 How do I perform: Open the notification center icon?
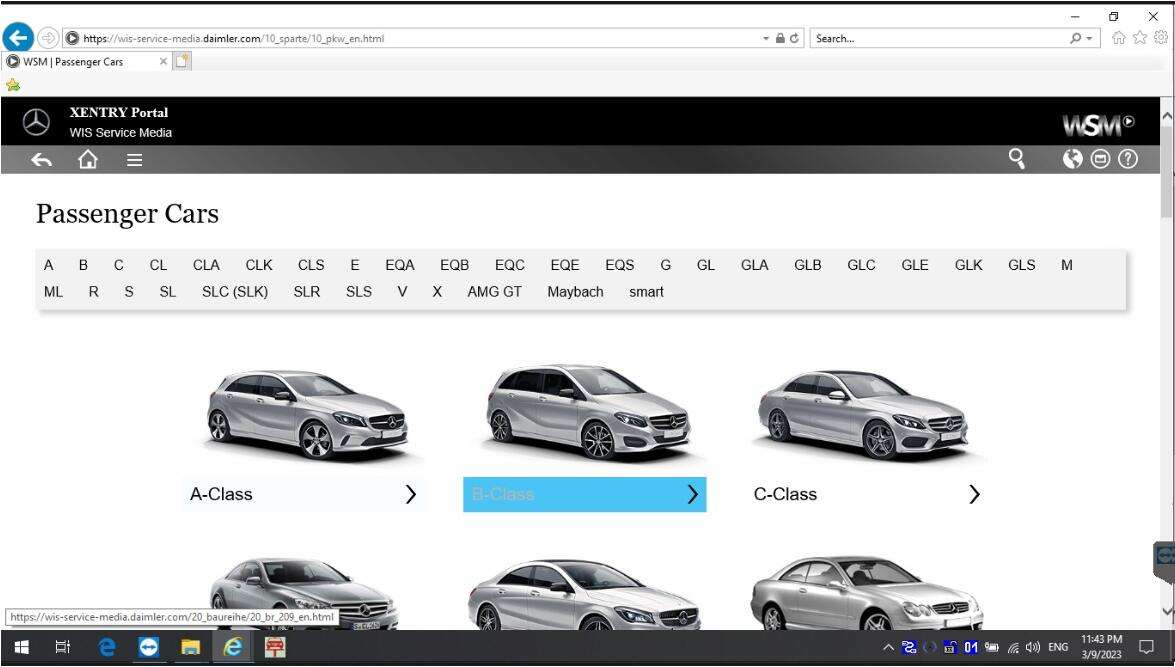click(1146, 648)
